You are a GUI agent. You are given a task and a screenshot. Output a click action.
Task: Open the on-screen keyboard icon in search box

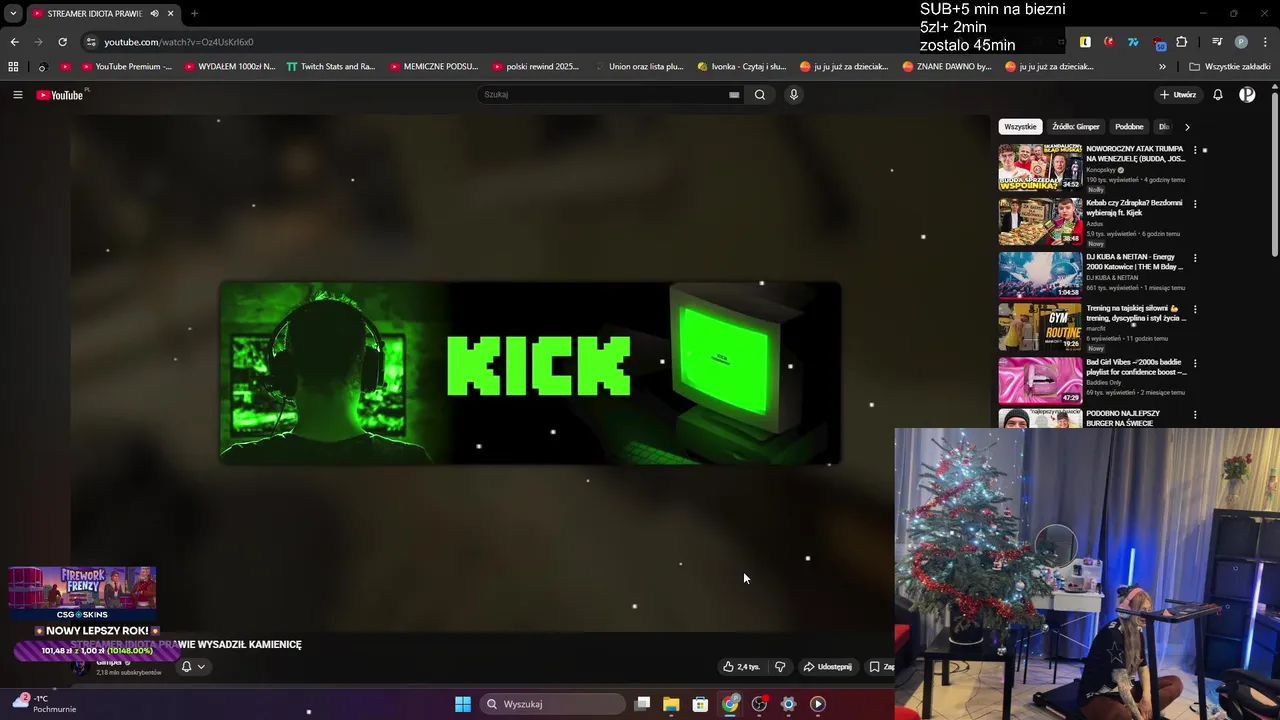tap(734, 95)
